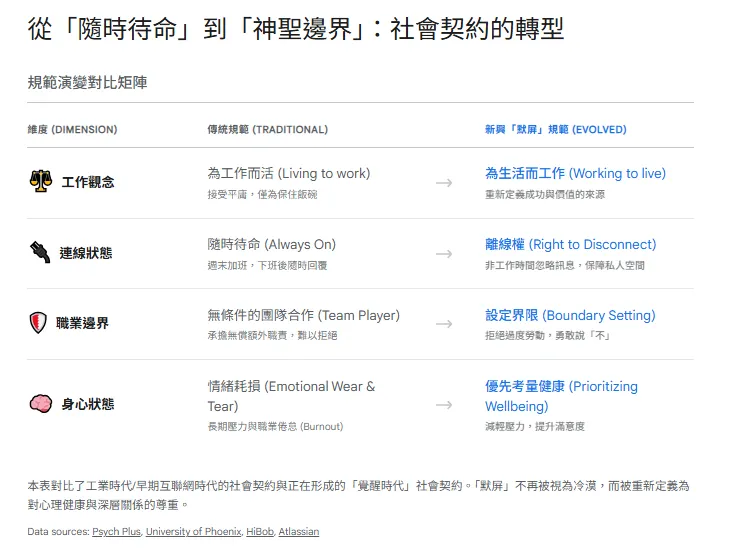Click the arrow in the 身心狀態 row
736x552 pixels.
point(444,405)
